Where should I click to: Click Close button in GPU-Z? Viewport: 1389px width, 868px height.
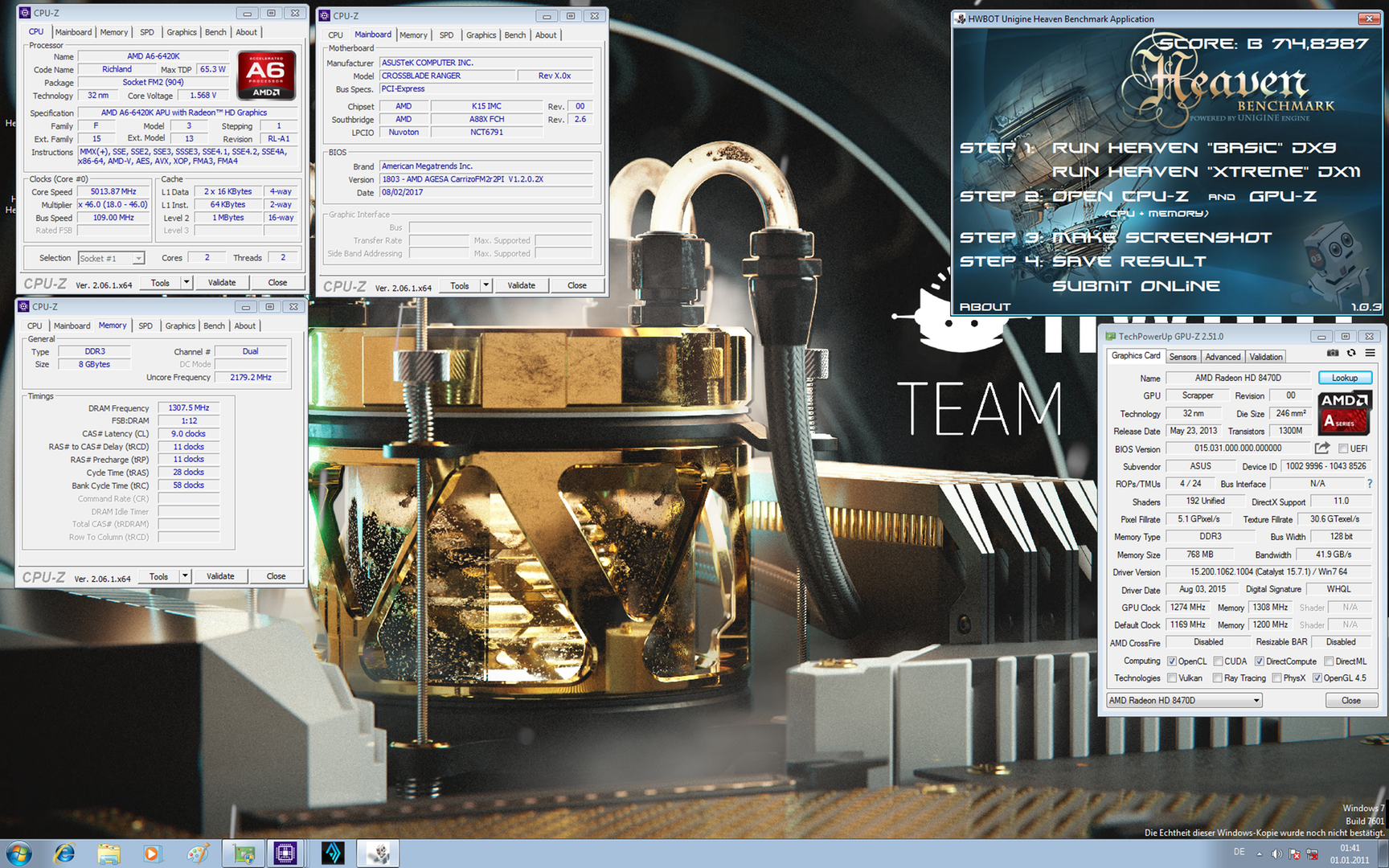(x=1351, y=700)
